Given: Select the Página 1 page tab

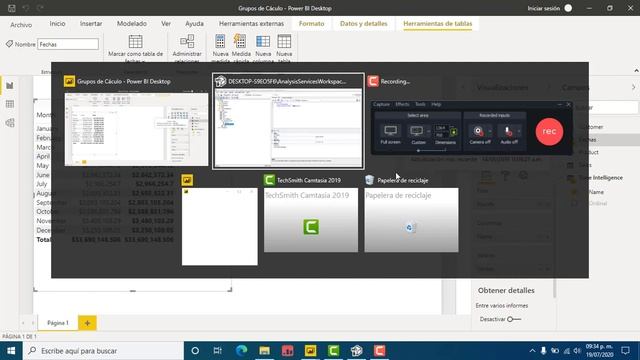Looking at the screenshot, I should pyautogui.click(x=58, y=323).
